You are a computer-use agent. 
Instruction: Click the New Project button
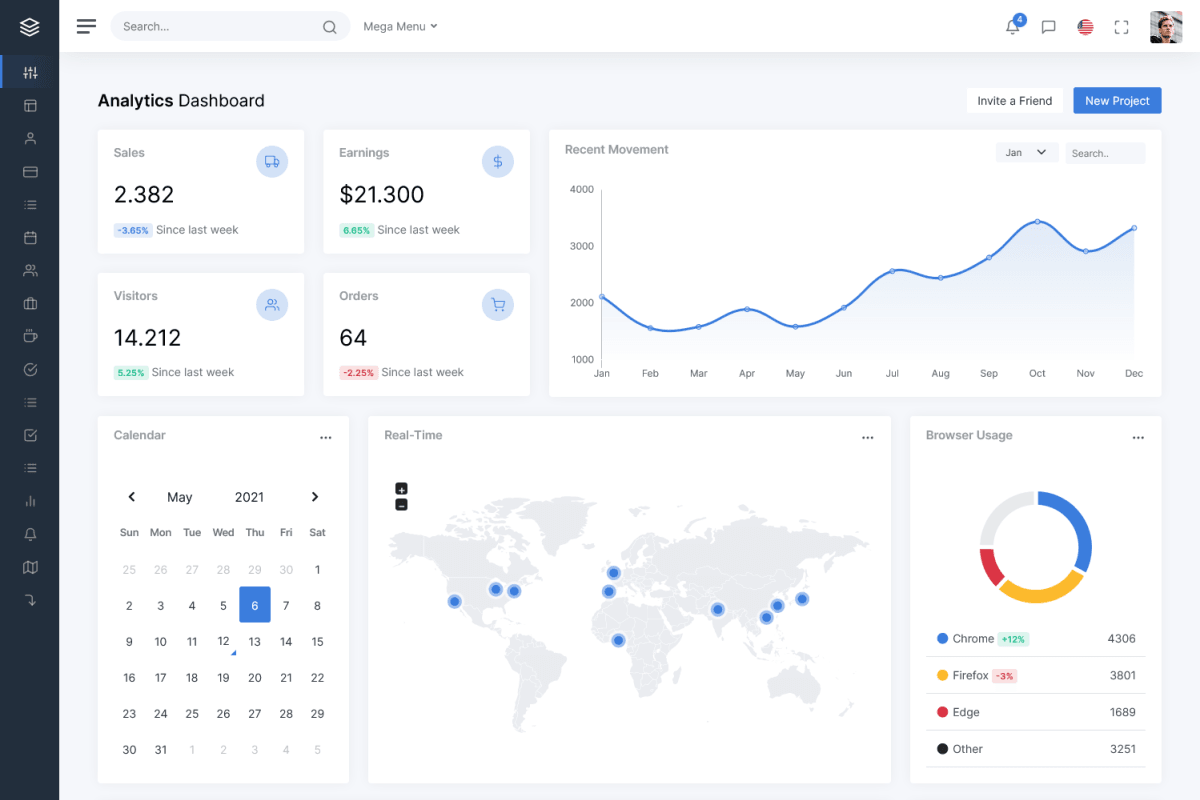tap(1117, 101)
